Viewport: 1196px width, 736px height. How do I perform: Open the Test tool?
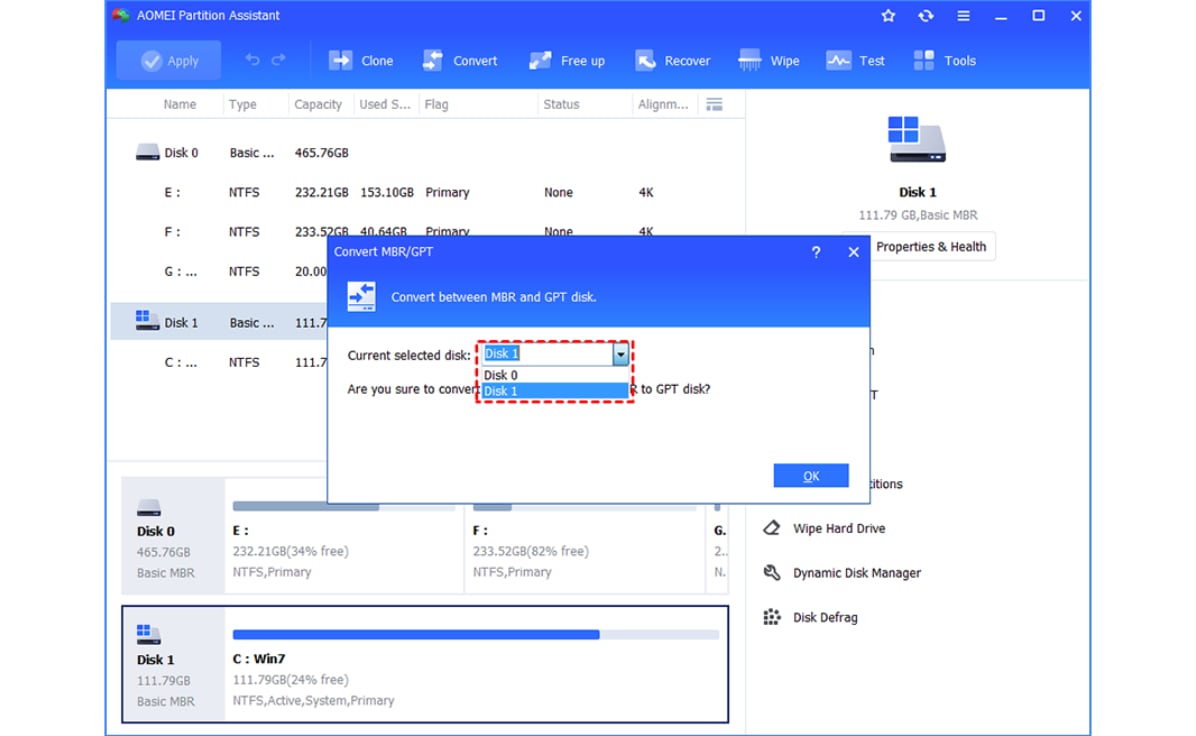pyautogui.click(x=855, y=60)
